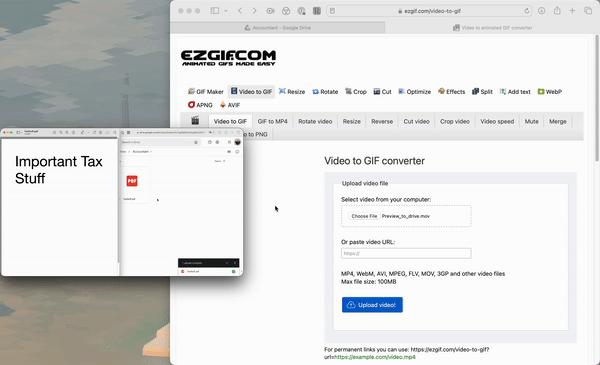Reload the ezgif page
Image resolution: width=600 pixels, height=365 pixels.
tap(527, 11)
